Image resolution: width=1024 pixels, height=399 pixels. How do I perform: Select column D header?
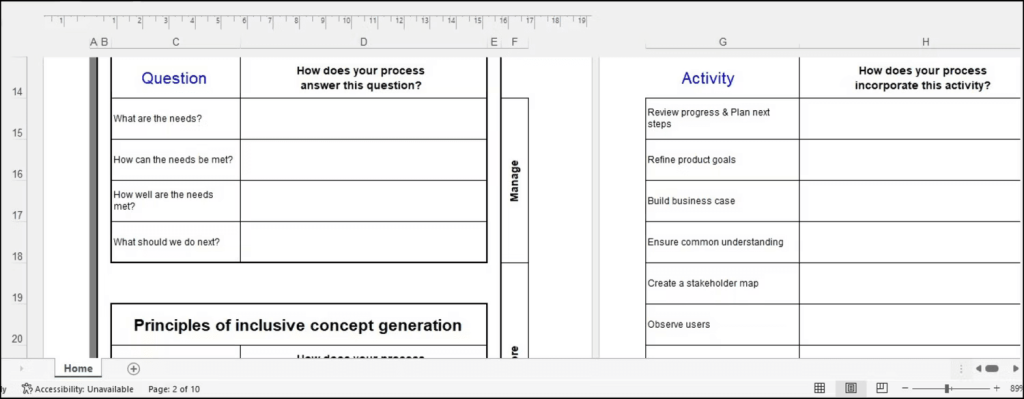click(x=364, y=42)
